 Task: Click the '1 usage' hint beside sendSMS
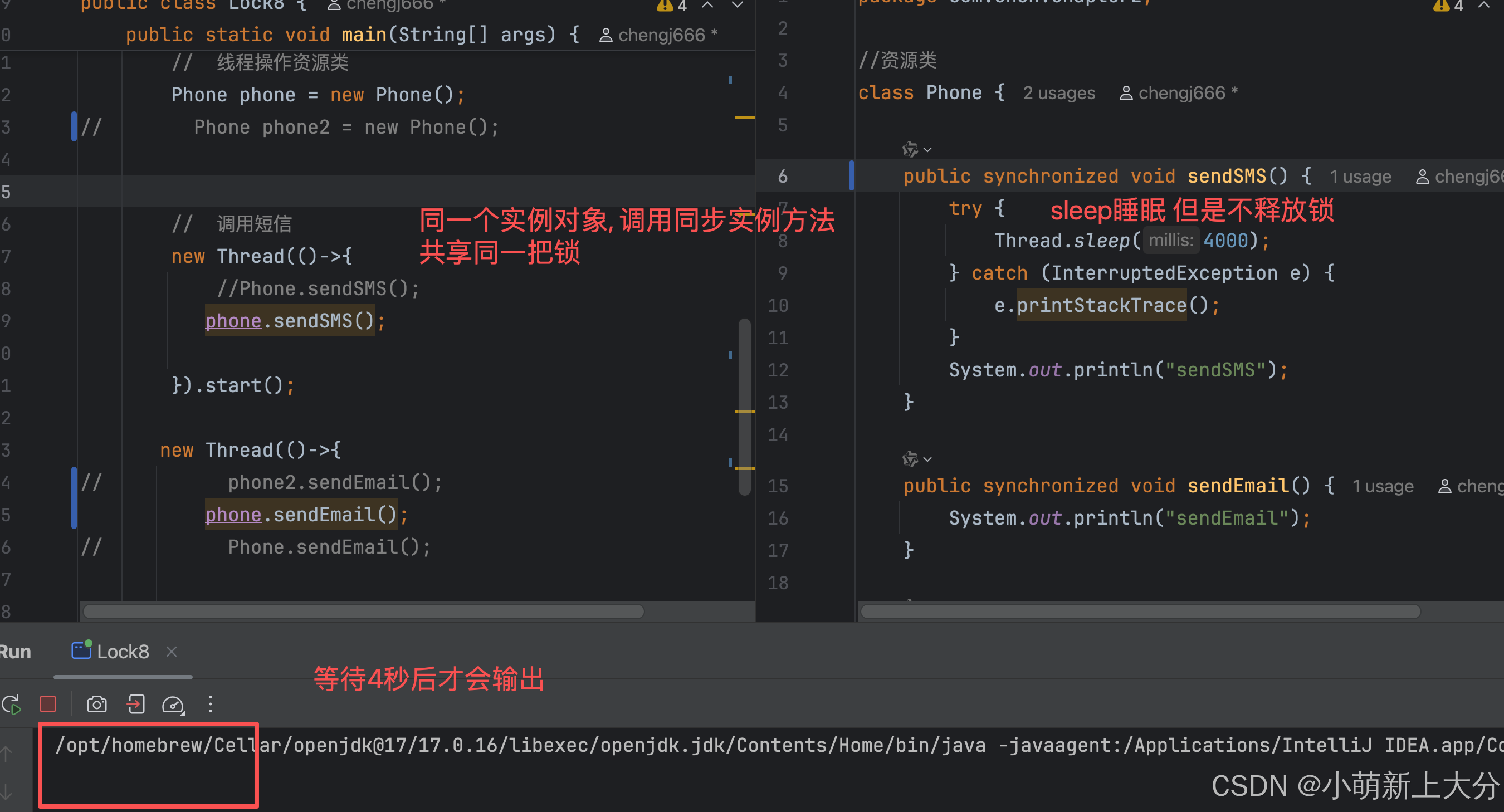(x=1360, y=177)
